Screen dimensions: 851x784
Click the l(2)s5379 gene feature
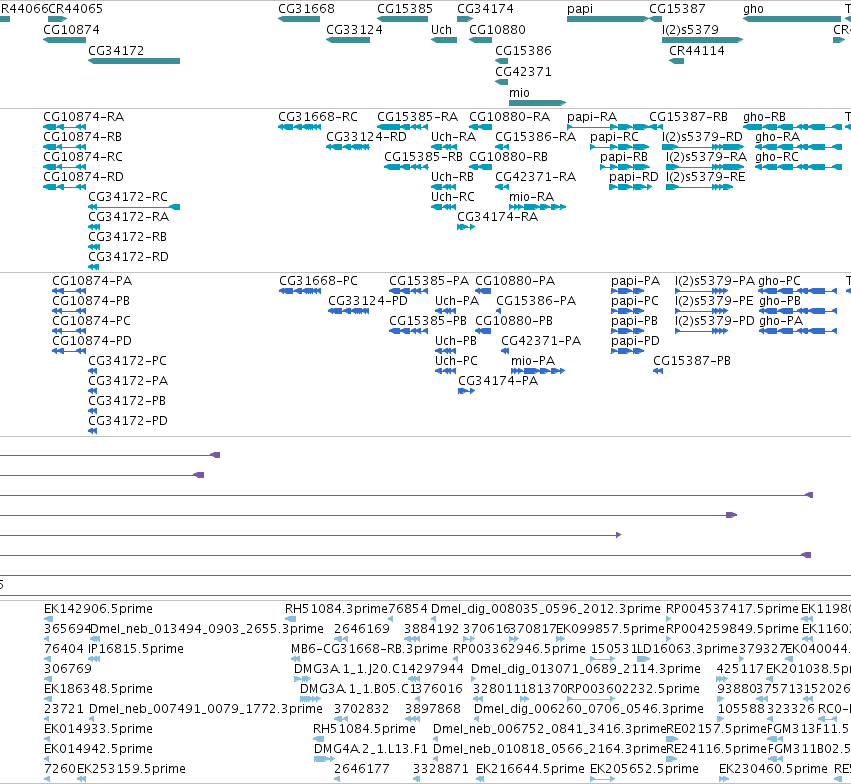702,40
